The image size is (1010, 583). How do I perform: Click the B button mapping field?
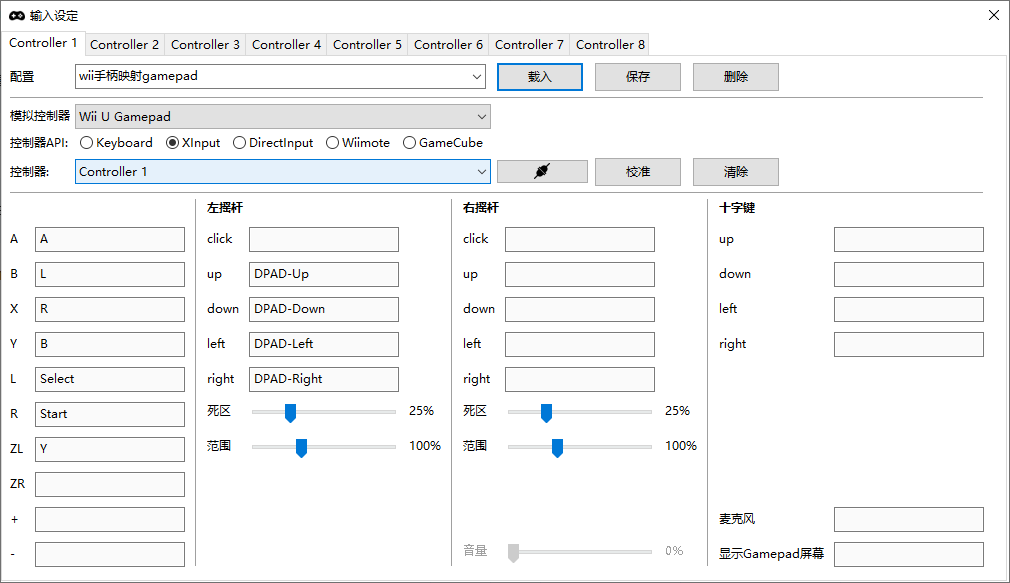coord(110,274)
